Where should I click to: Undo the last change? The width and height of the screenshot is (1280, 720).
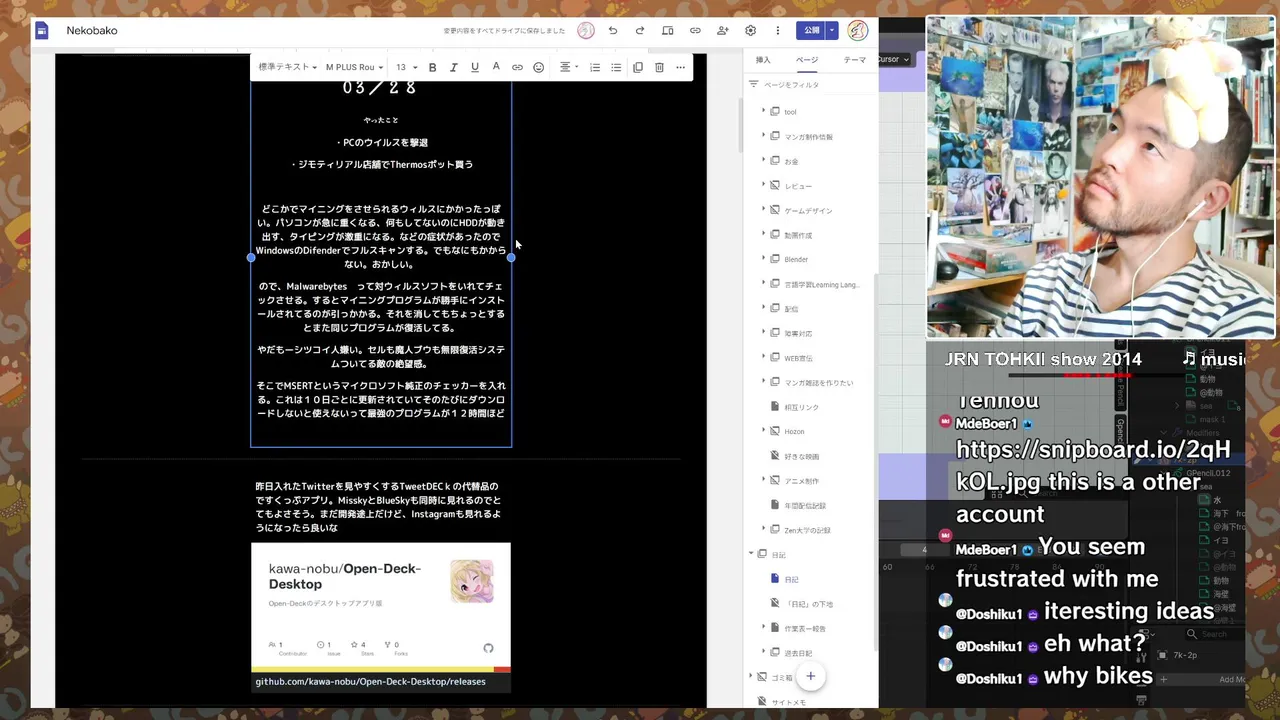613,30
